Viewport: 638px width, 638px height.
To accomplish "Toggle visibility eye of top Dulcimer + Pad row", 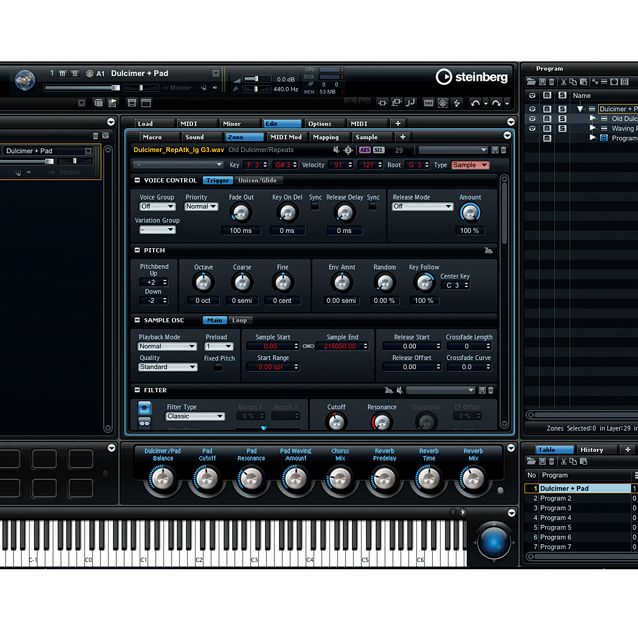I will [x=532, y=109].
